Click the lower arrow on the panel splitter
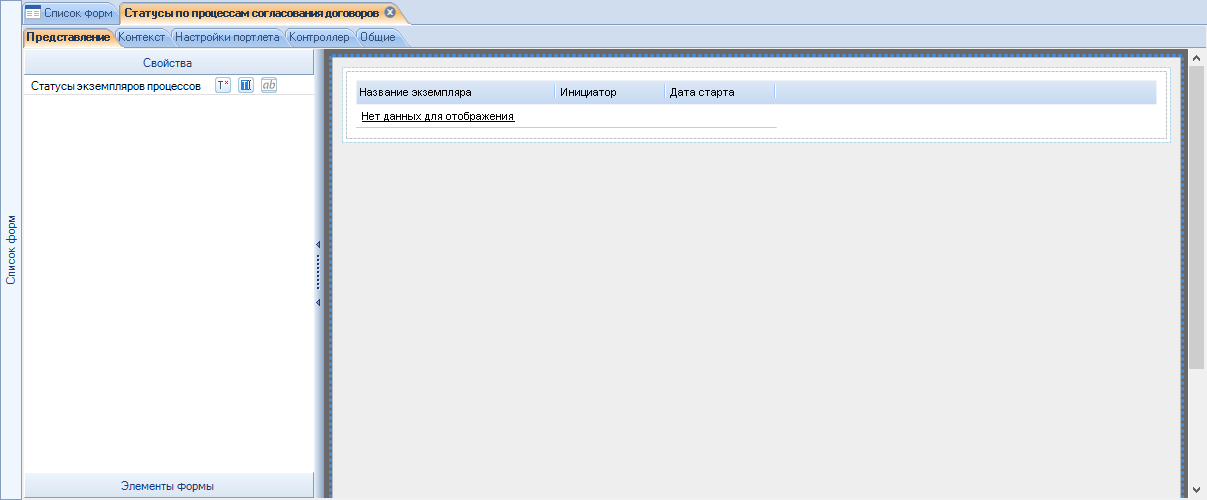This screenshot has height=500, width=1207. tap(318, 302)
